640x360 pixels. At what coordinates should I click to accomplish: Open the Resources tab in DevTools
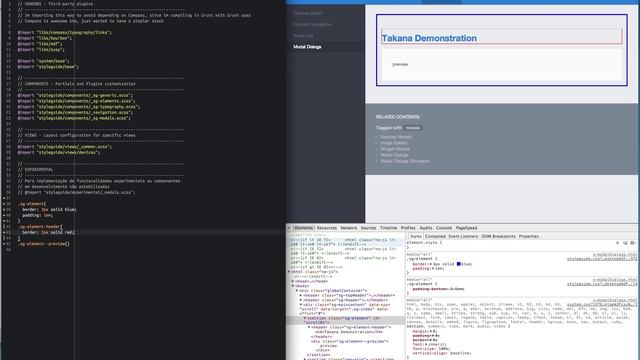click(327, 228)
